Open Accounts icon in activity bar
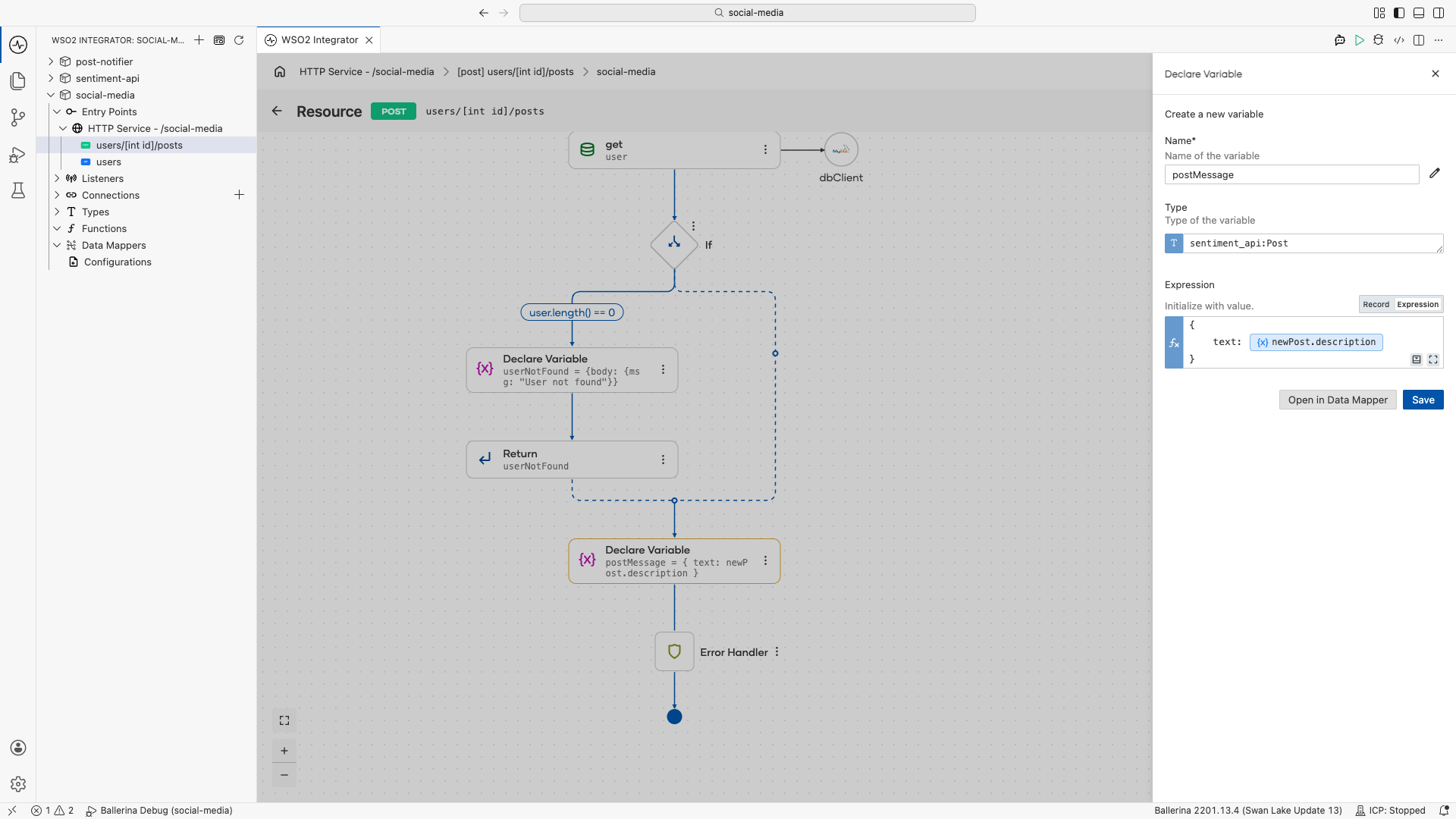 click(x=18, y=748)
